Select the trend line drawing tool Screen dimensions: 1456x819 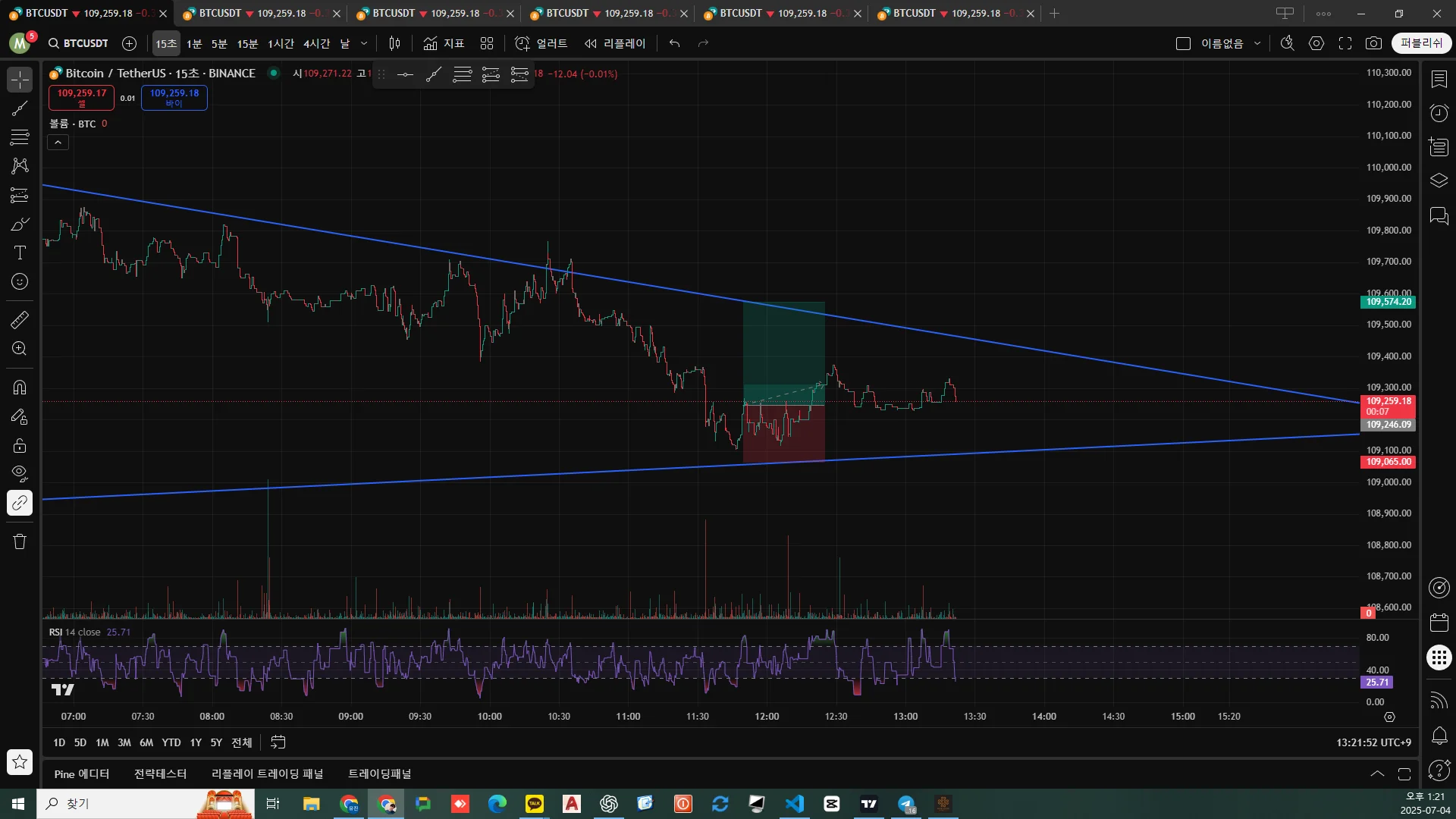click(20, 108)
